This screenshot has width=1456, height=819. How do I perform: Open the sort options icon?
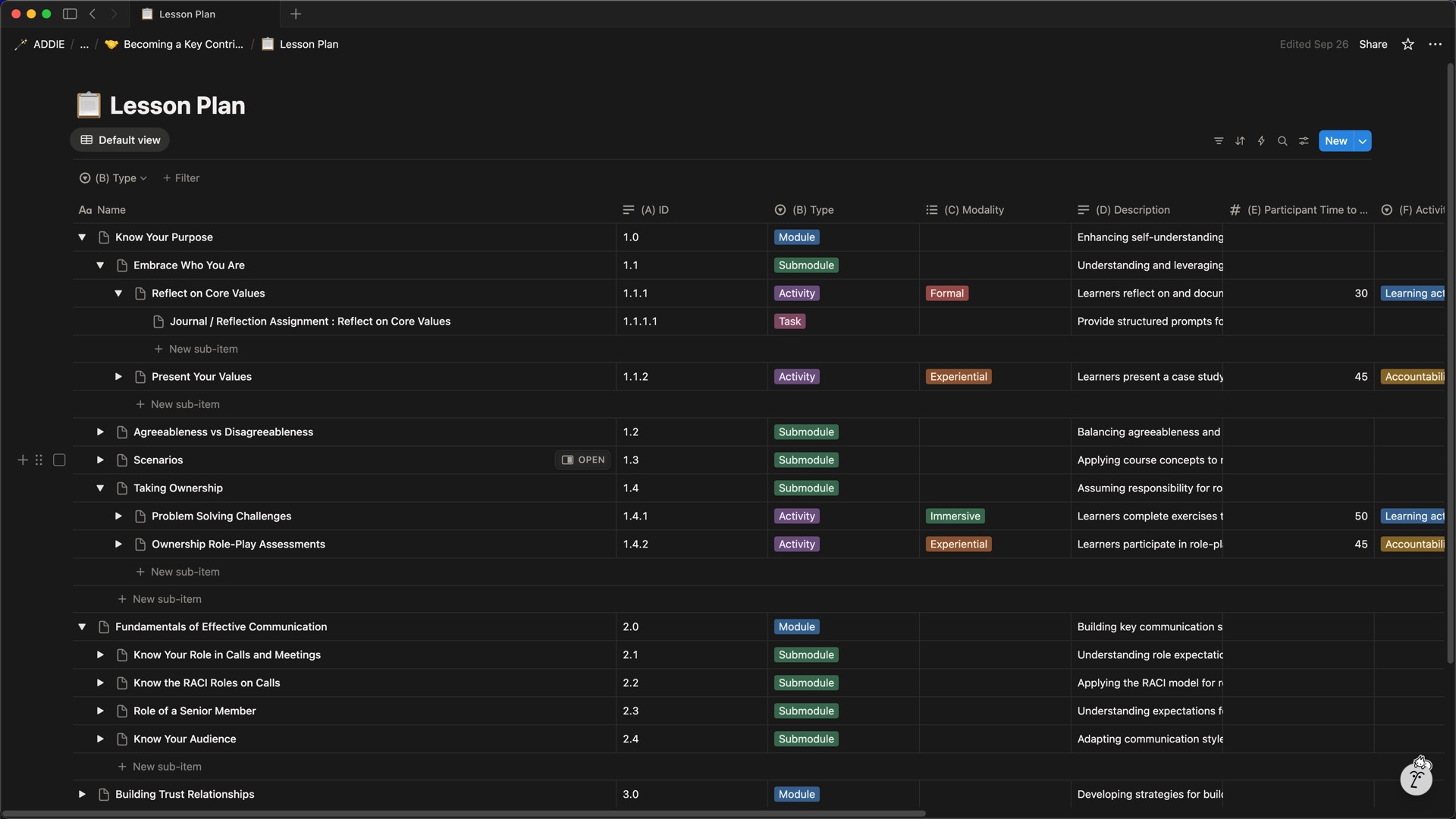coord(1240,141)
